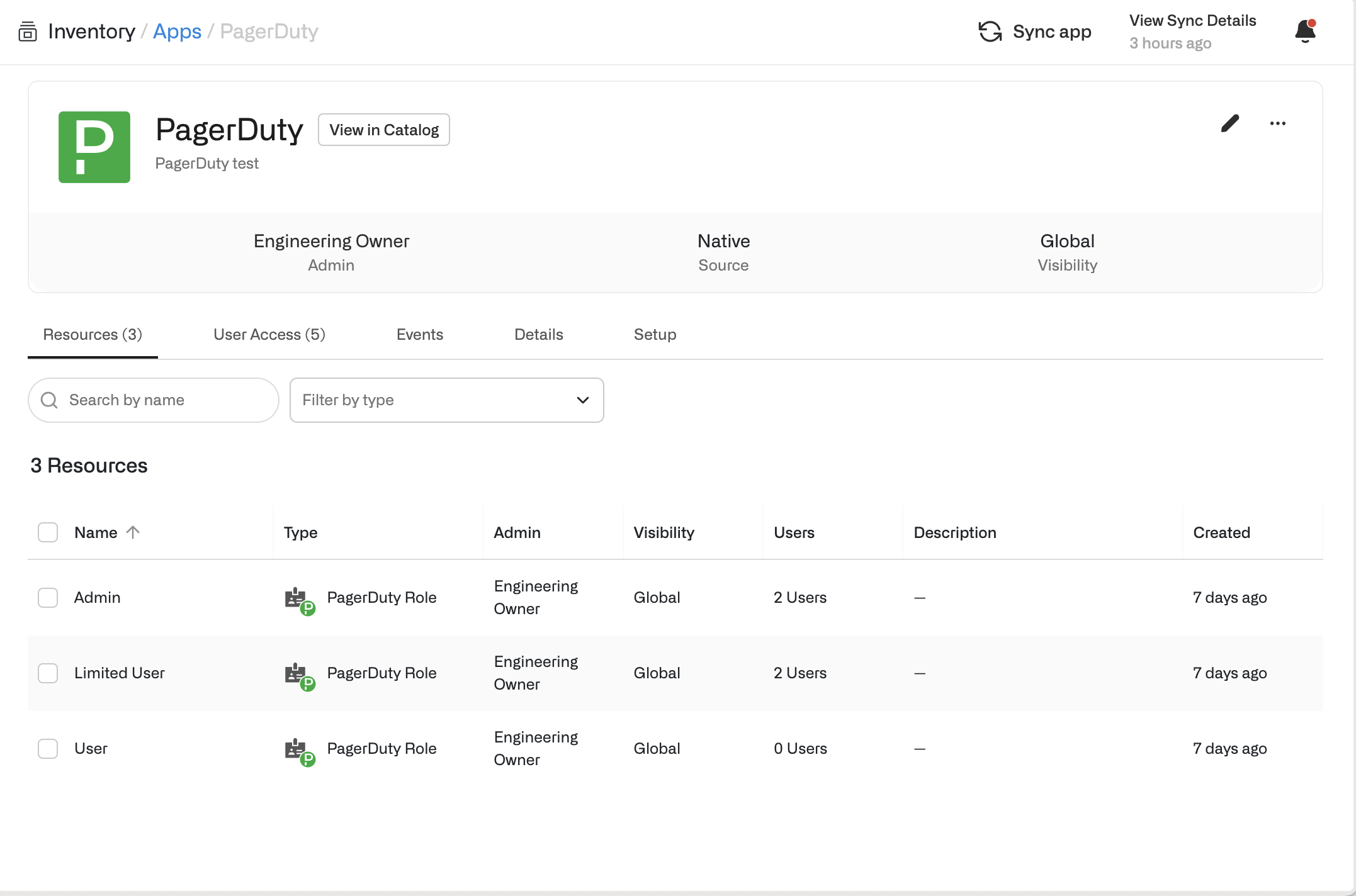Open the Limited User resource name
The height and width of the screenshot is (896, 1356).
[x=120, y=673]
